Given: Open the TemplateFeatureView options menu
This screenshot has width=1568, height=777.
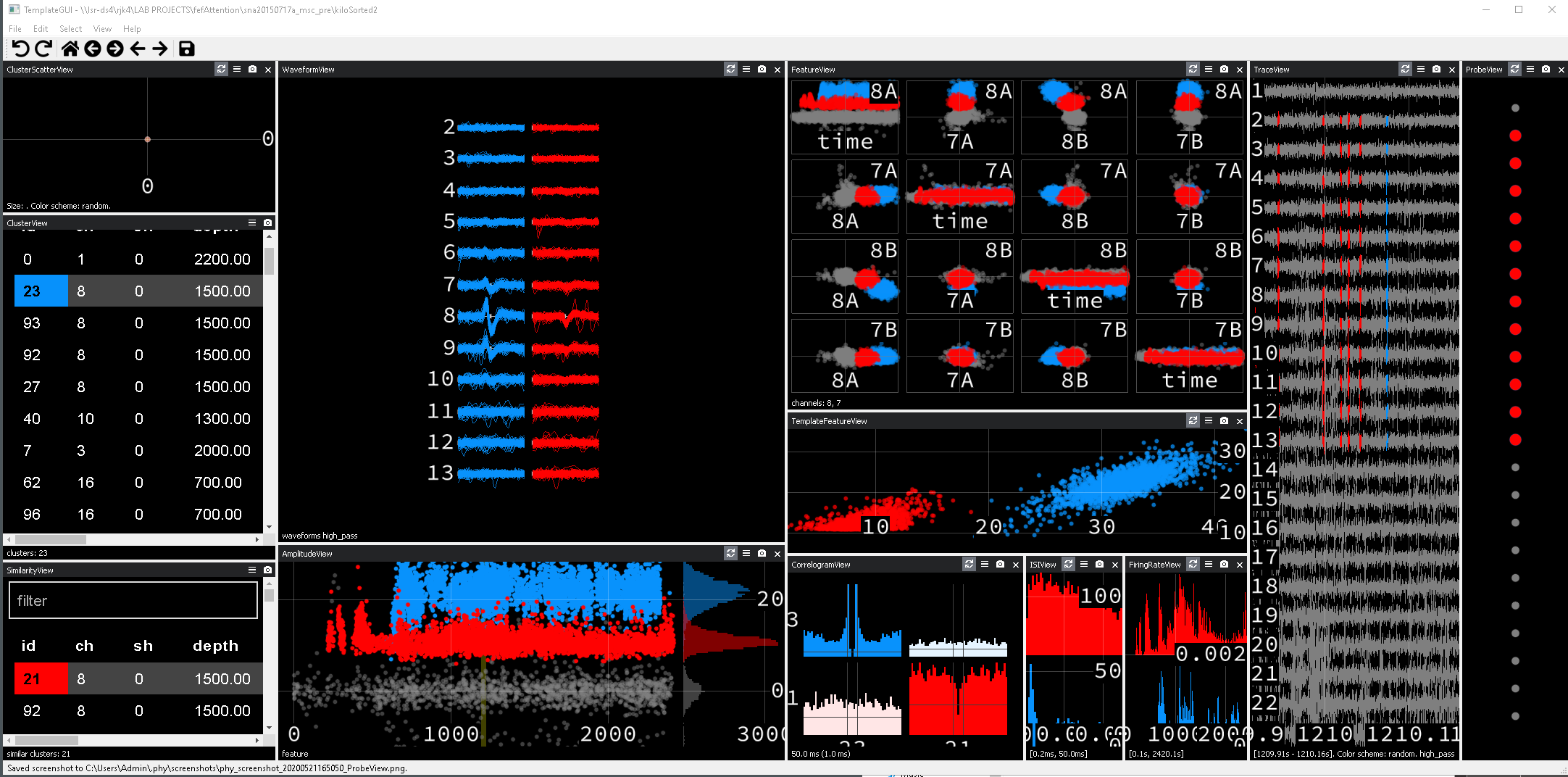Looking at the screenshot, I should [x=1209, y=420].
